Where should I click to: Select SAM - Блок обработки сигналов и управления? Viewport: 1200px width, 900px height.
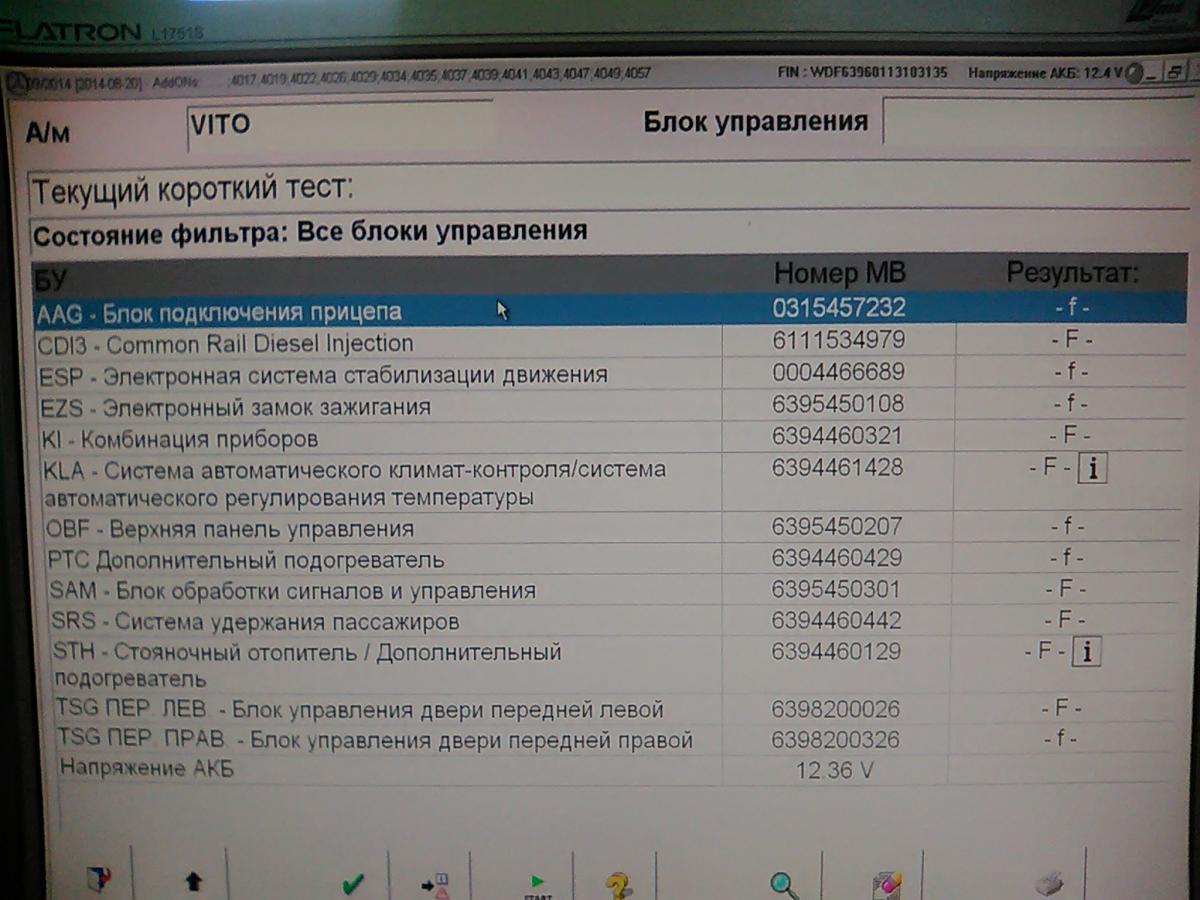(293, 591)
